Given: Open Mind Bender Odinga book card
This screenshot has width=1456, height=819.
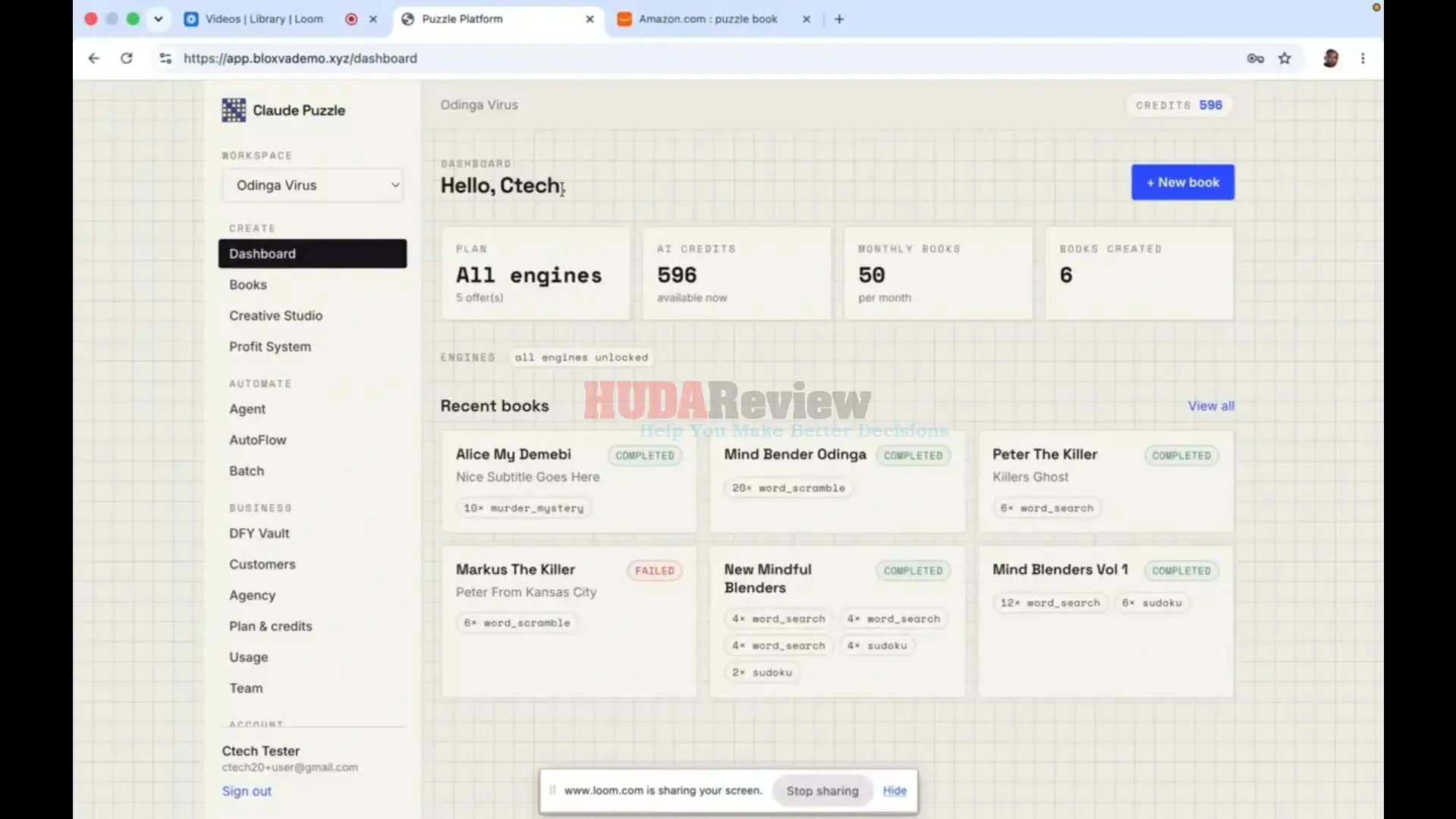Looking at the screenshot, I should tap(838, 481).
